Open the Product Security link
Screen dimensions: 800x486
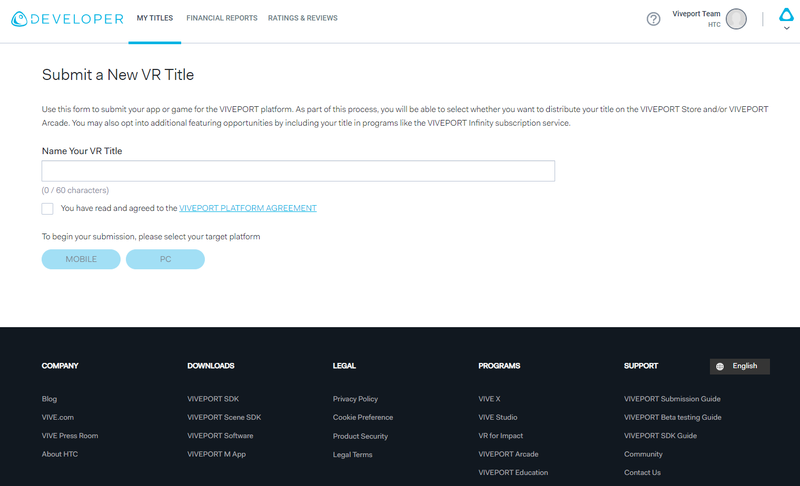coord(360,436)
